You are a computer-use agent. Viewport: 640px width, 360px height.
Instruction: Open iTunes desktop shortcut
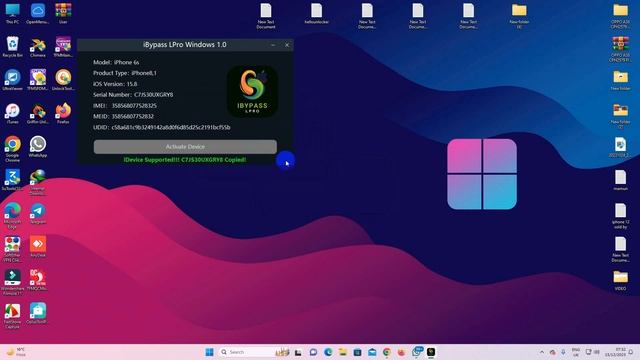[12, 113]
